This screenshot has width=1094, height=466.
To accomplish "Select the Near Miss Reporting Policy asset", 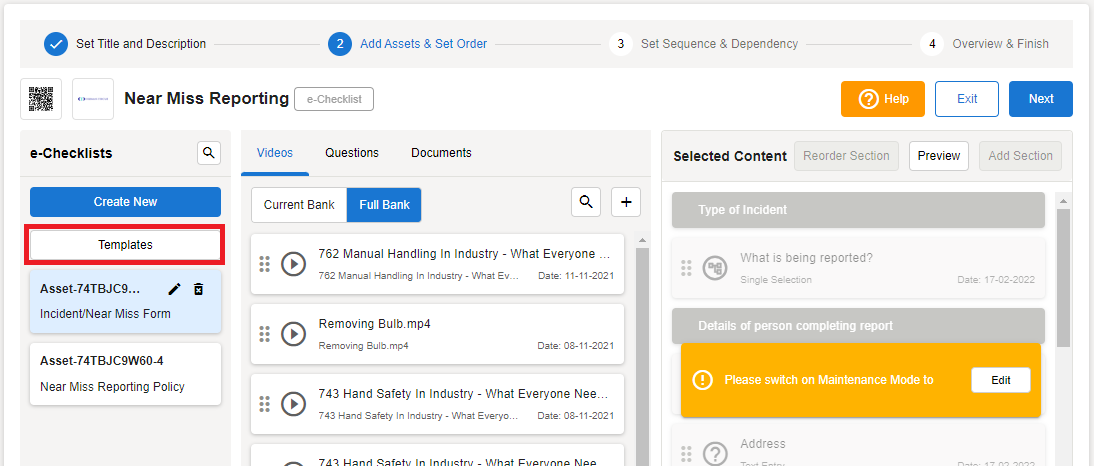I will [x=125, y=374].
